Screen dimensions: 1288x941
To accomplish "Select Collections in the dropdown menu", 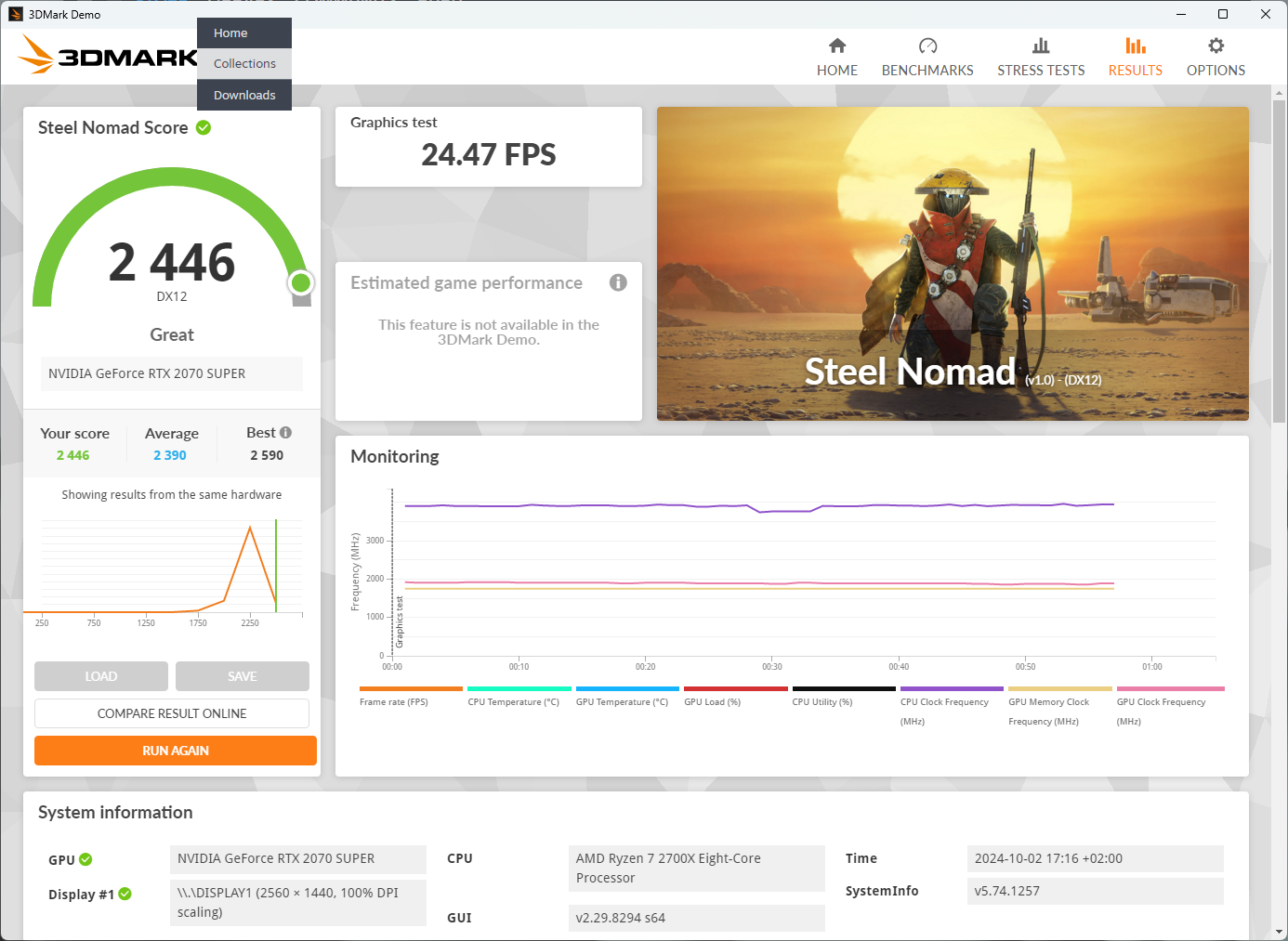I will coord(244,63).
